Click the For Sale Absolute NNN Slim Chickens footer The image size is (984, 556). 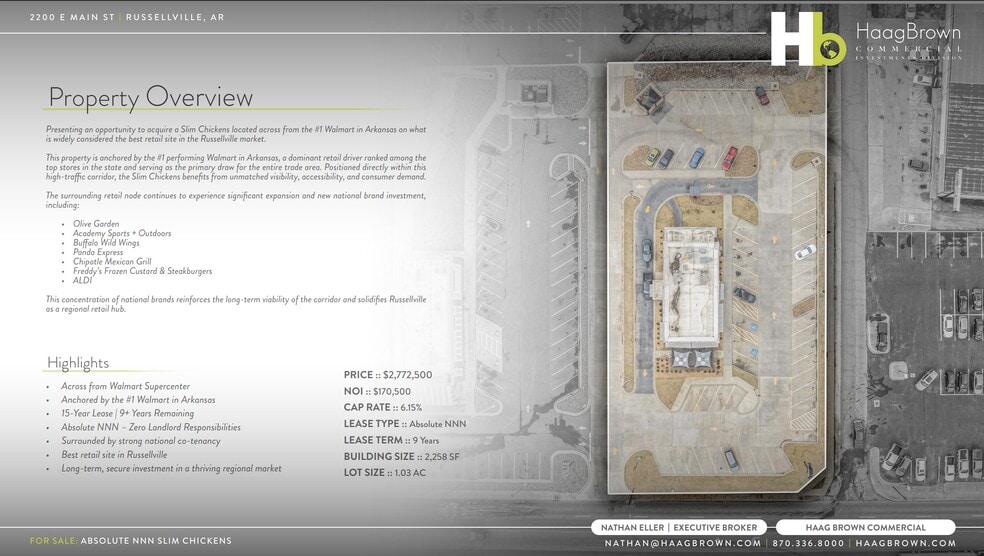(x=131, y=541)
